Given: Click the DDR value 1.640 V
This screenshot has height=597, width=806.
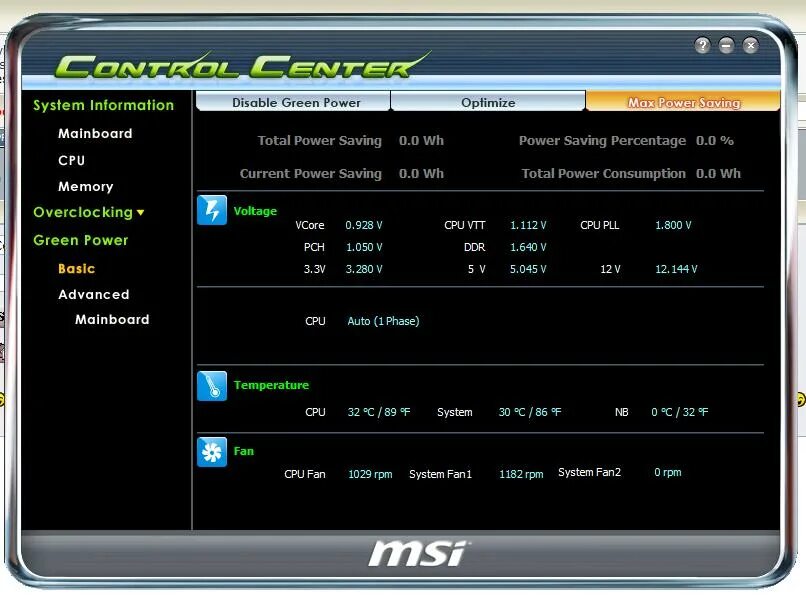Looking at the screenshot, I should click(x=528, y=247).
